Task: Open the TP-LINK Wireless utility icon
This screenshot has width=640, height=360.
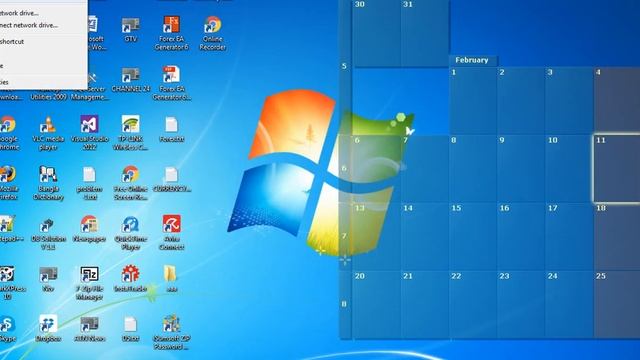Action: 131,133
